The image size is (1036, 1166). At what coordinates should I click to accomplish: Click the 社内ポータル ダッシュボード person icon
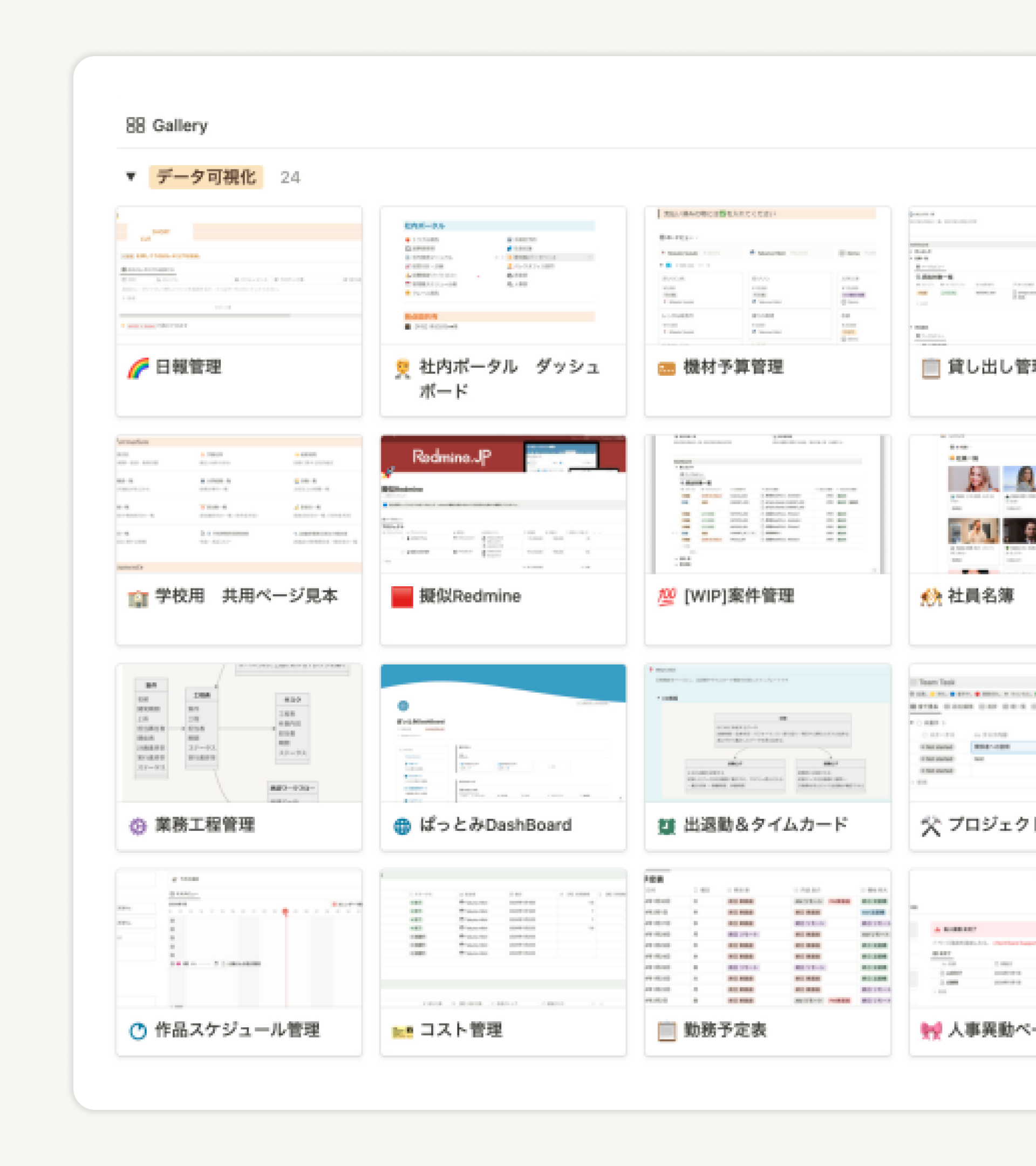(x=403, y=369)
